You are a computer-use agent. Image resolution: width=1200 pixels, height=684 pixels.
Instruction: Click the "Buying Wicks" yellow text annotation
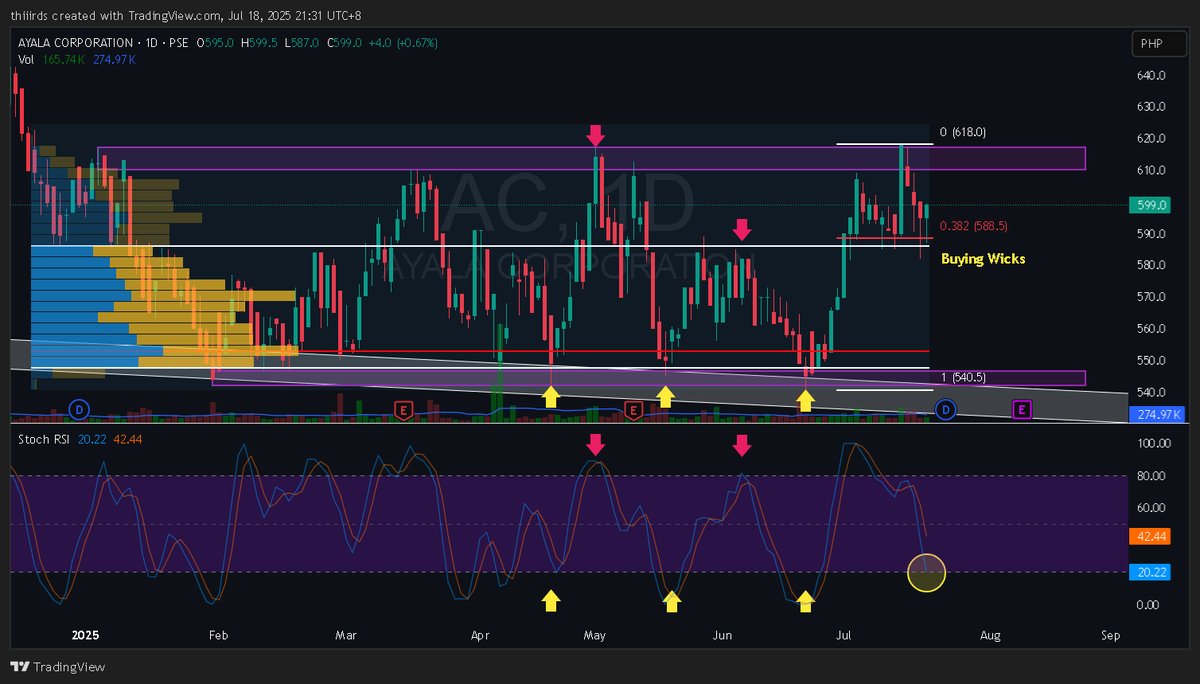coord(983,258)
